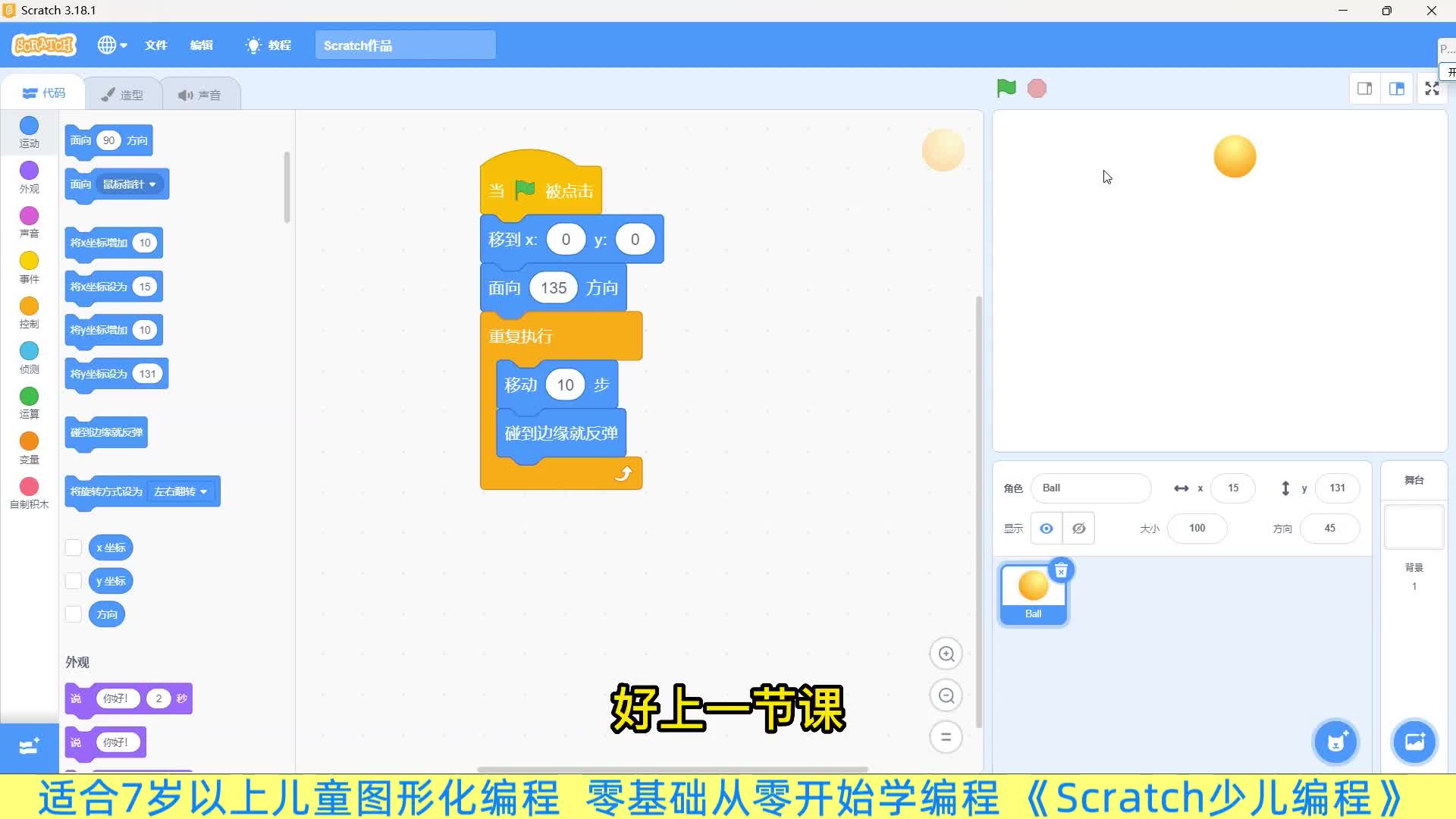Switch to the 代码 tab

pos(44,93)
